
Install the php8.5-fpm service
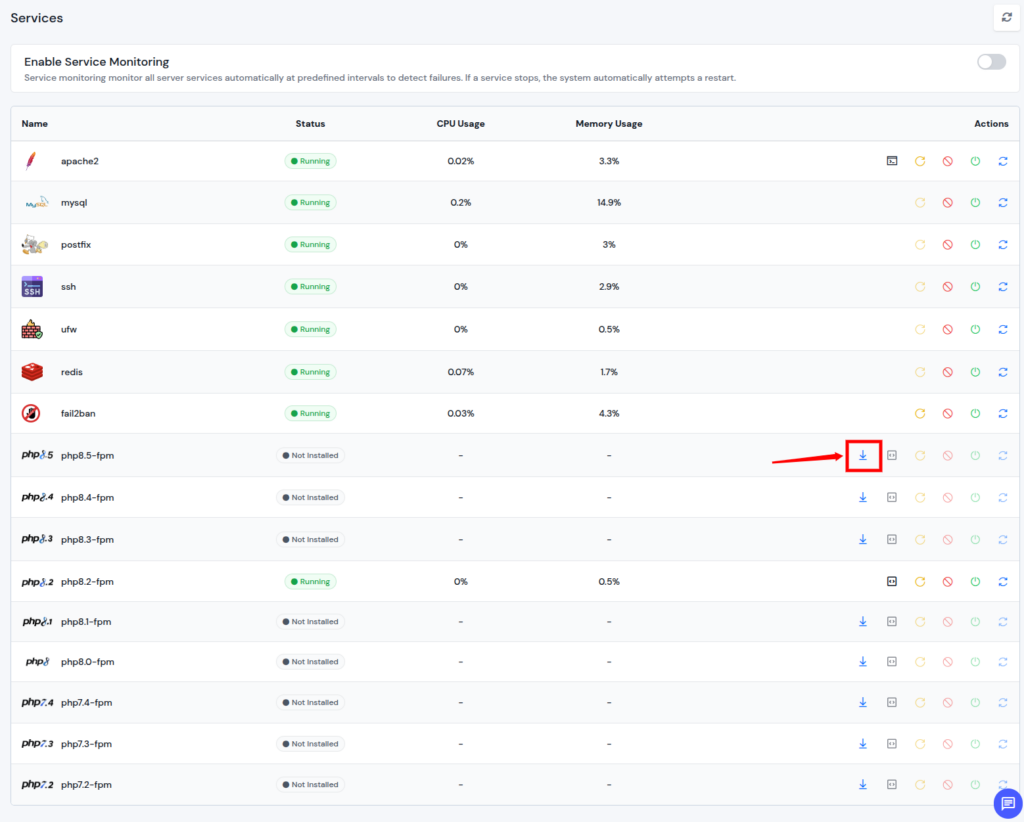click(863, 455)
